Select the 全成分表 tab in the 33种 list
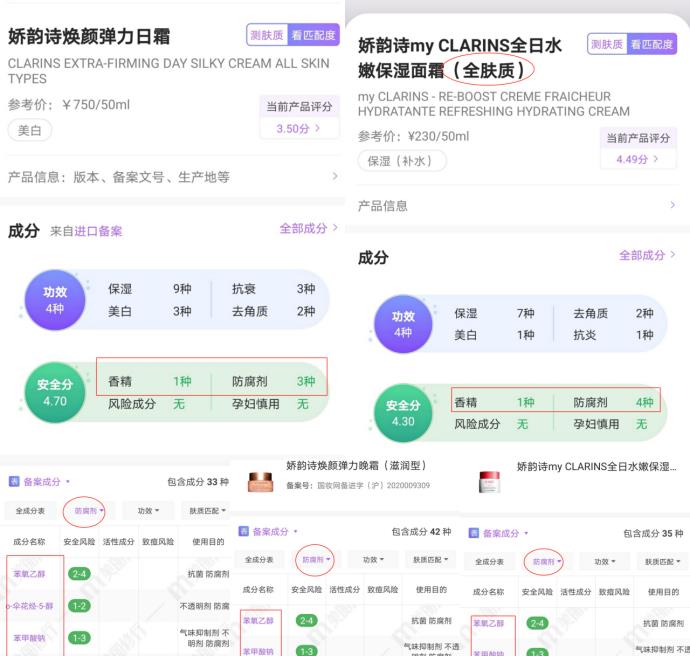This screenshot has width=690, height=656. tap(30, 511)
